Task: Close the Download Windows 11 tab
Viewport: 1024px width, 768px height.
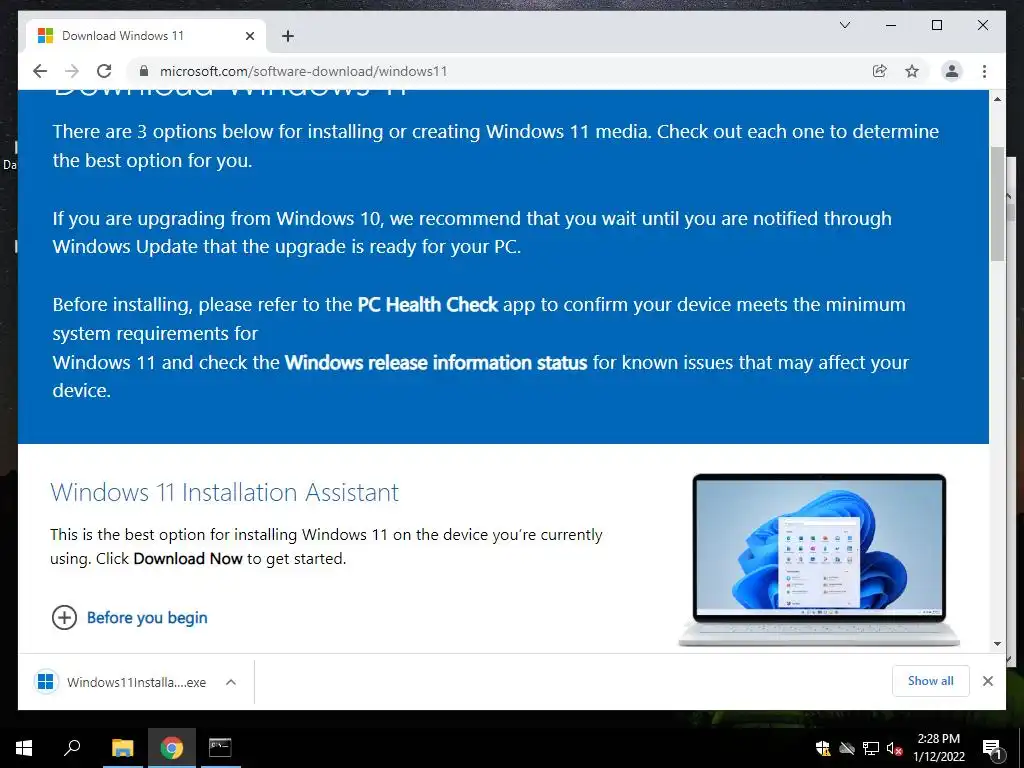Action: click(x=249, y=36)
